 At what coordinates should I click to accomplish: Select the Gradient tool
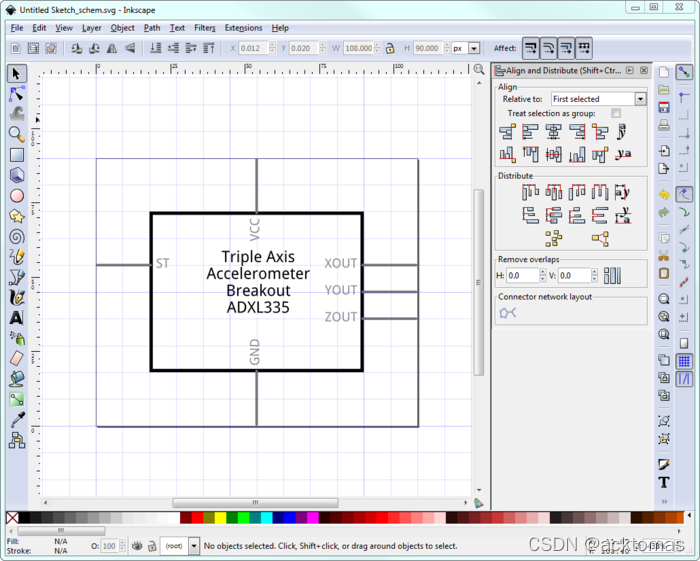coord(17,399)
